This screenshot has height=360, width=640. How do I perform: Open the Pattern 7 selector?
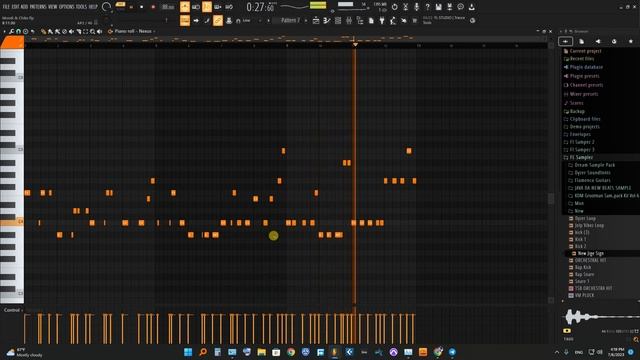290,20
